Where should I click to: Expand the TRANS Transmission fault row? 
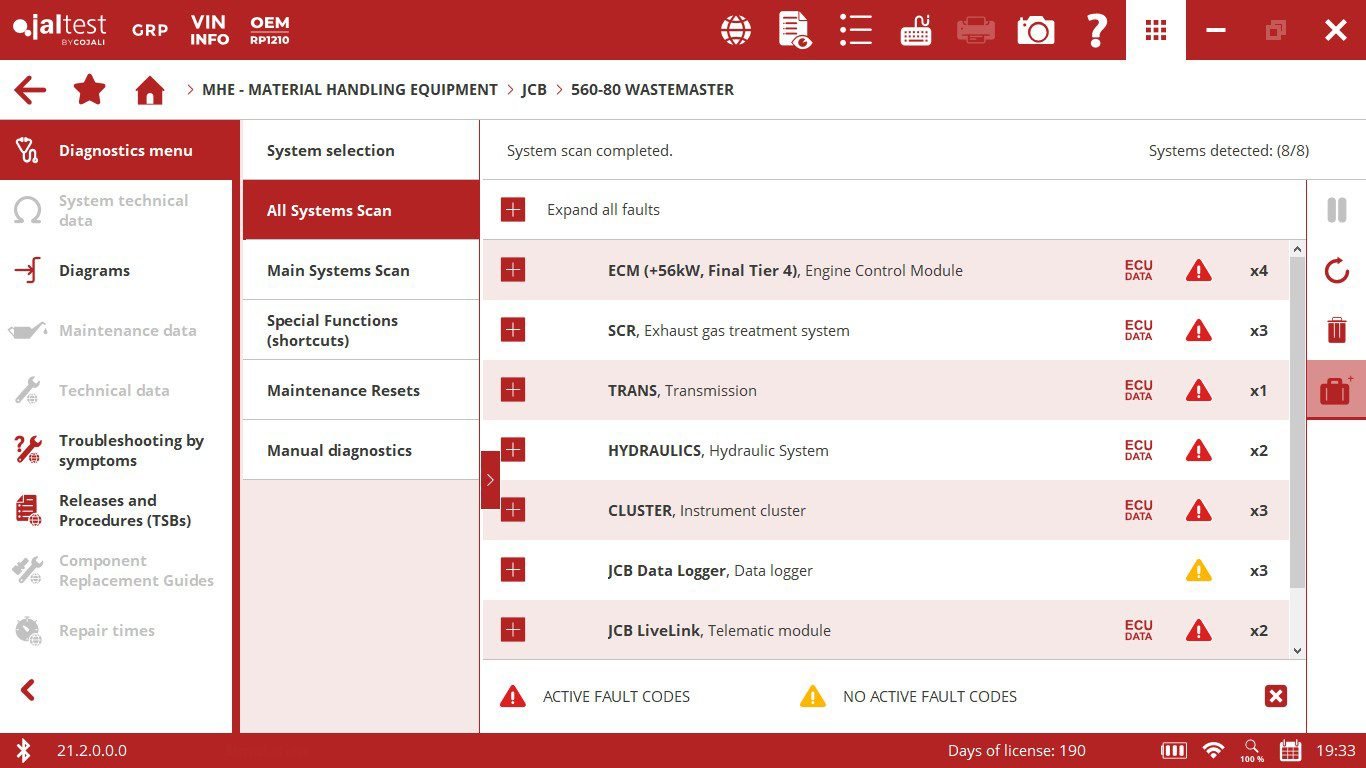pyautogui.click(x=513, y=390)
